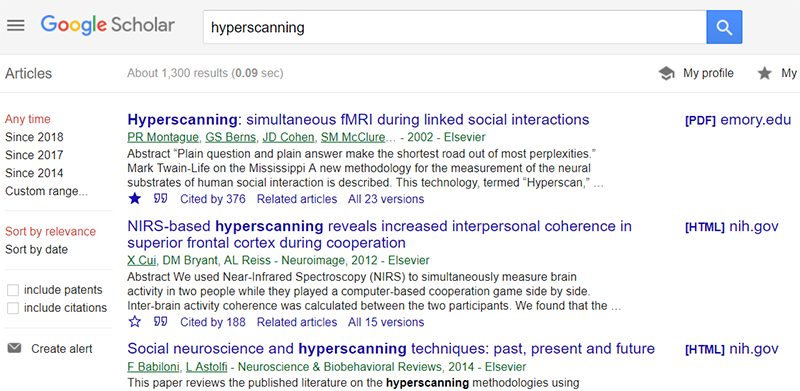Open Related articles for Montague paper
800x391 pixels.
coord(297,199)
